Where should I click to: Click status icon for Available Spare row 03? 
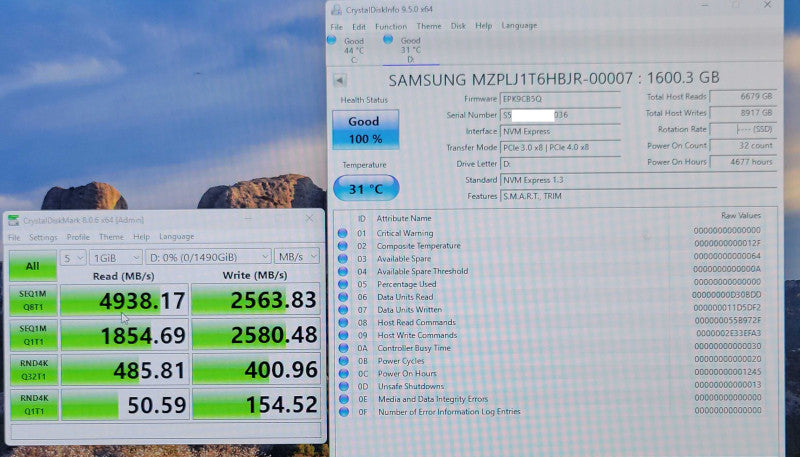click(x=342, y=259)
